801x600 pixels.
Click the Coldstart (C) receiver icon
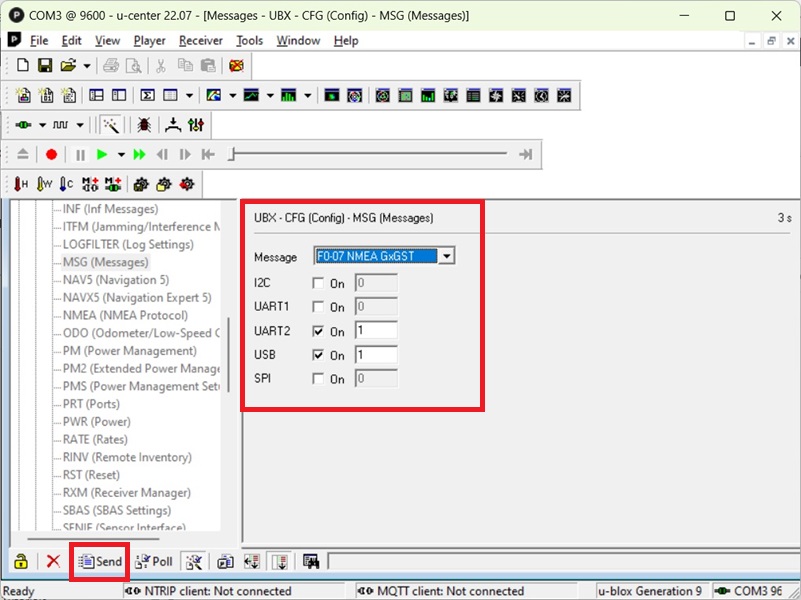pos(66,184)
